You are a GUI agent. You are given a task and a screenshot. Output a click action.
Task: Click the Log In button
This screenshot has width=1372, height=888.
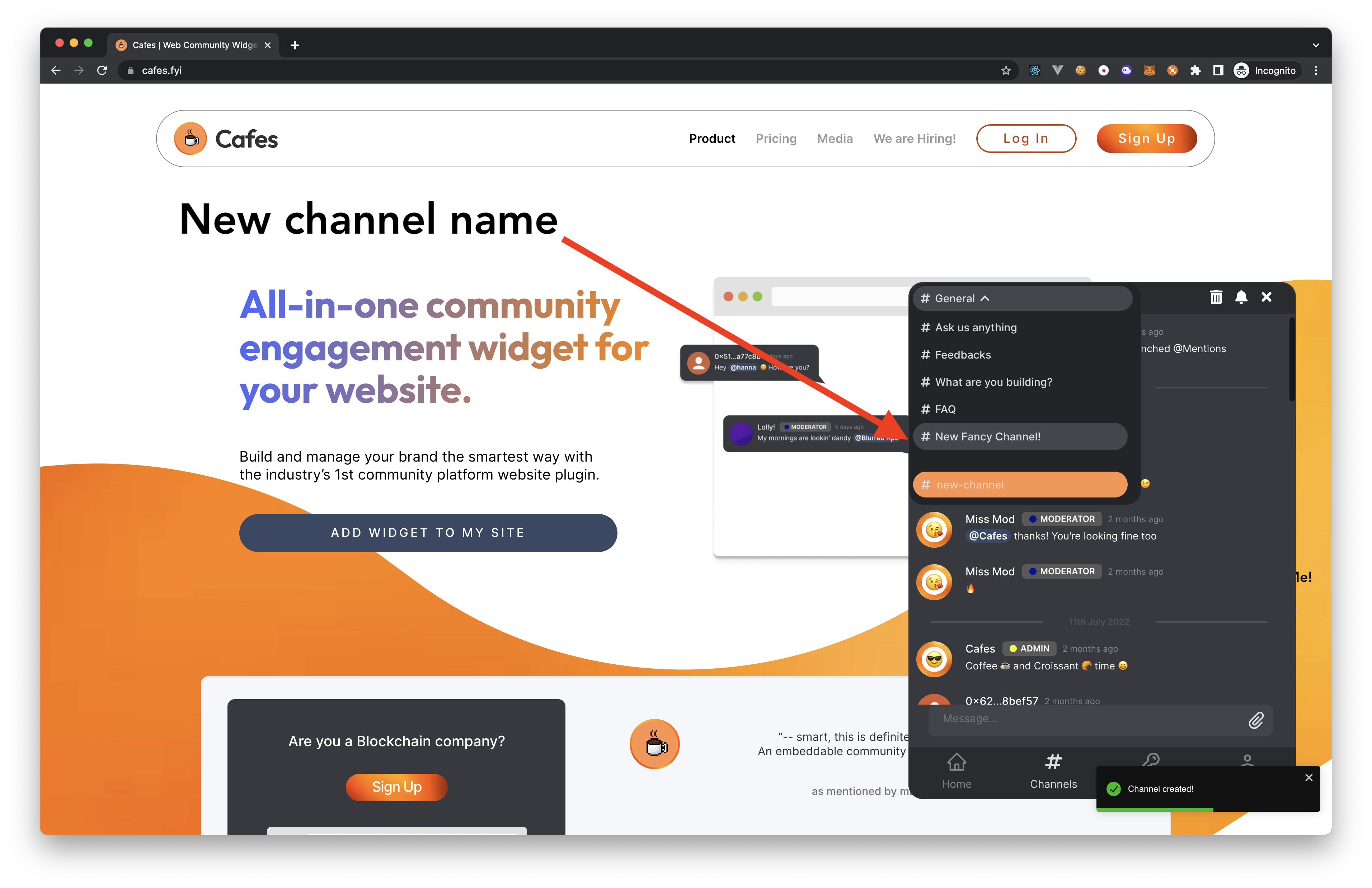click(1026, 139)
